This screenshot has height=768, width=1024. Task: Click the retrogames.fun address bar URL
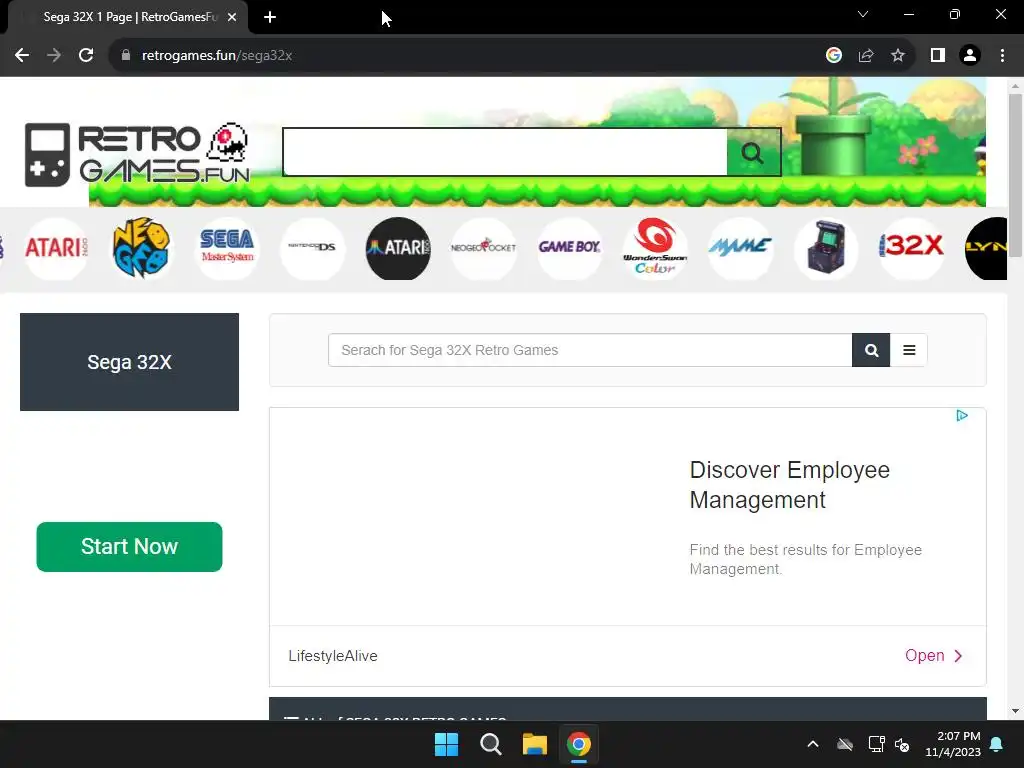(x=217, y=56)
